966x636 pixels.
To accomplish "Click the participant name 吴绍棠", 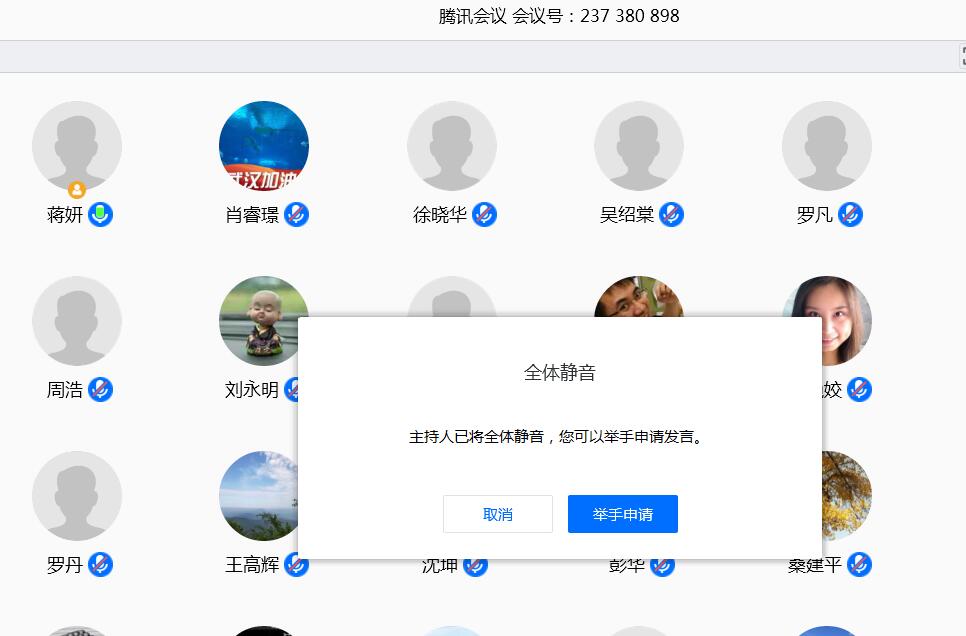I will coord(627,215).
